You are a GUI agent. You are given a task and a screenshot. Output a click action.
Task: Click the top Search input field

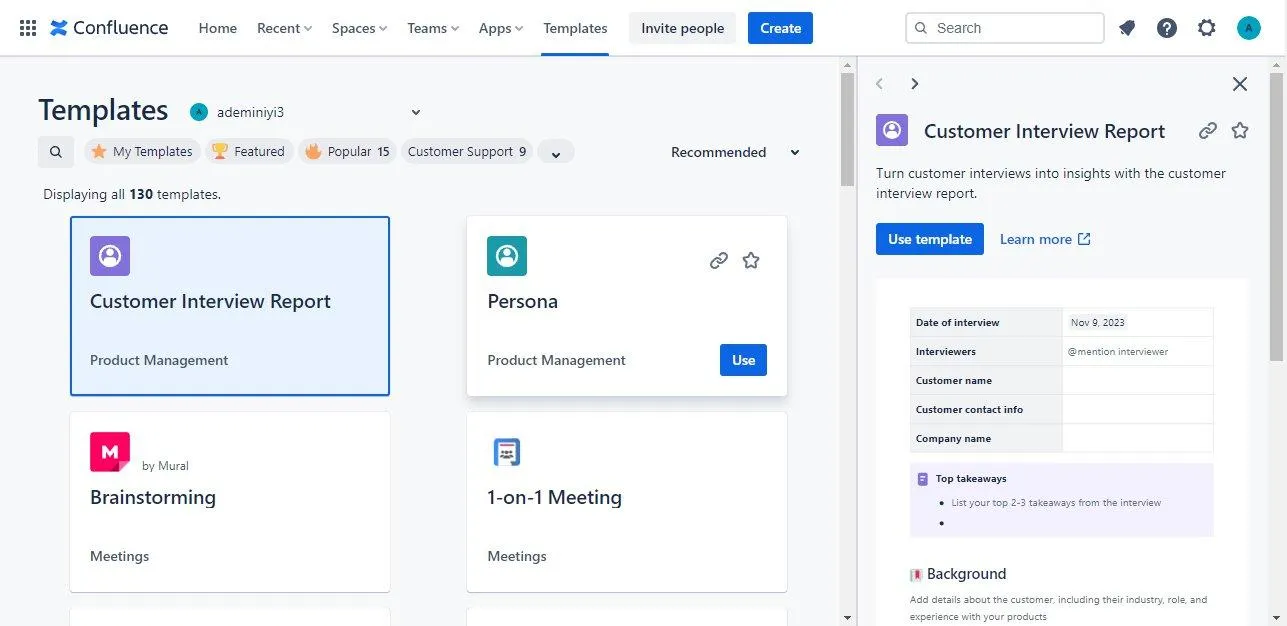(1005, 28)
